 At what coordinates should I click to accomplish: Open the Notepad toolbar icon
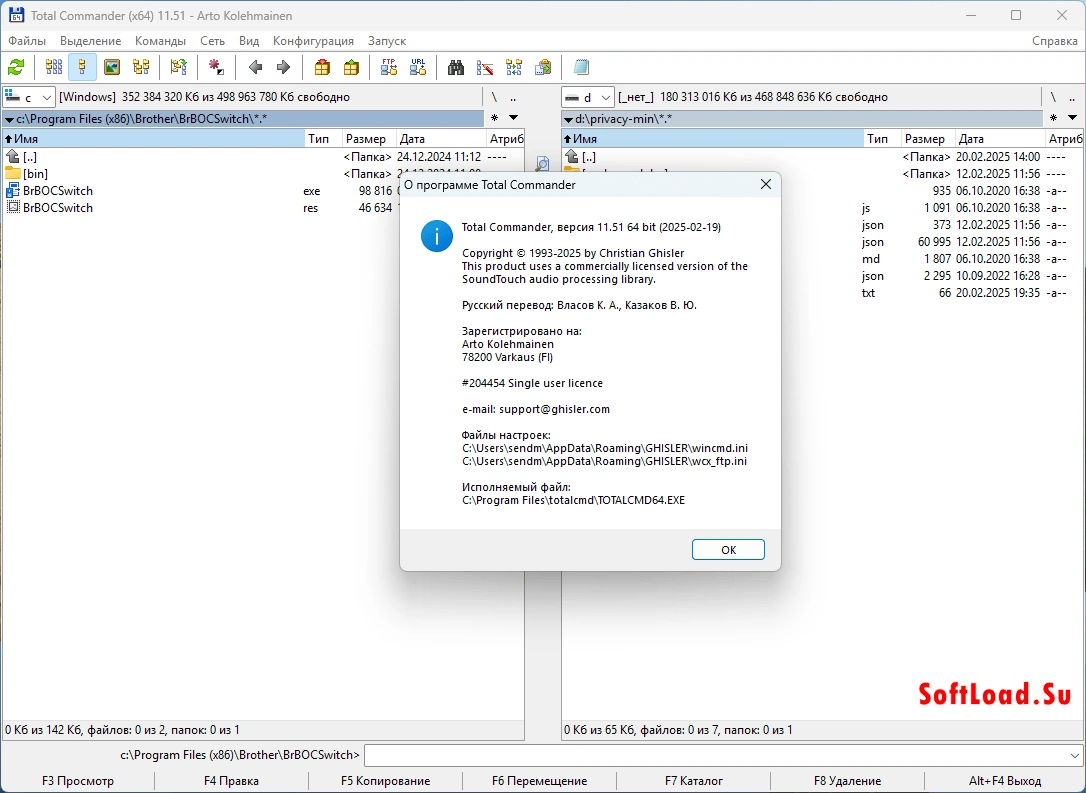point(581,67)
